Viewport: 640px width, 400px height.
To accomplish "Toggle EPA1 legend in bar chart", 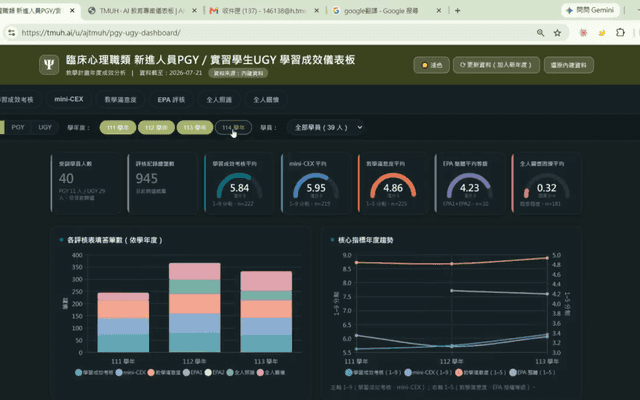I will tap(193, 373).
